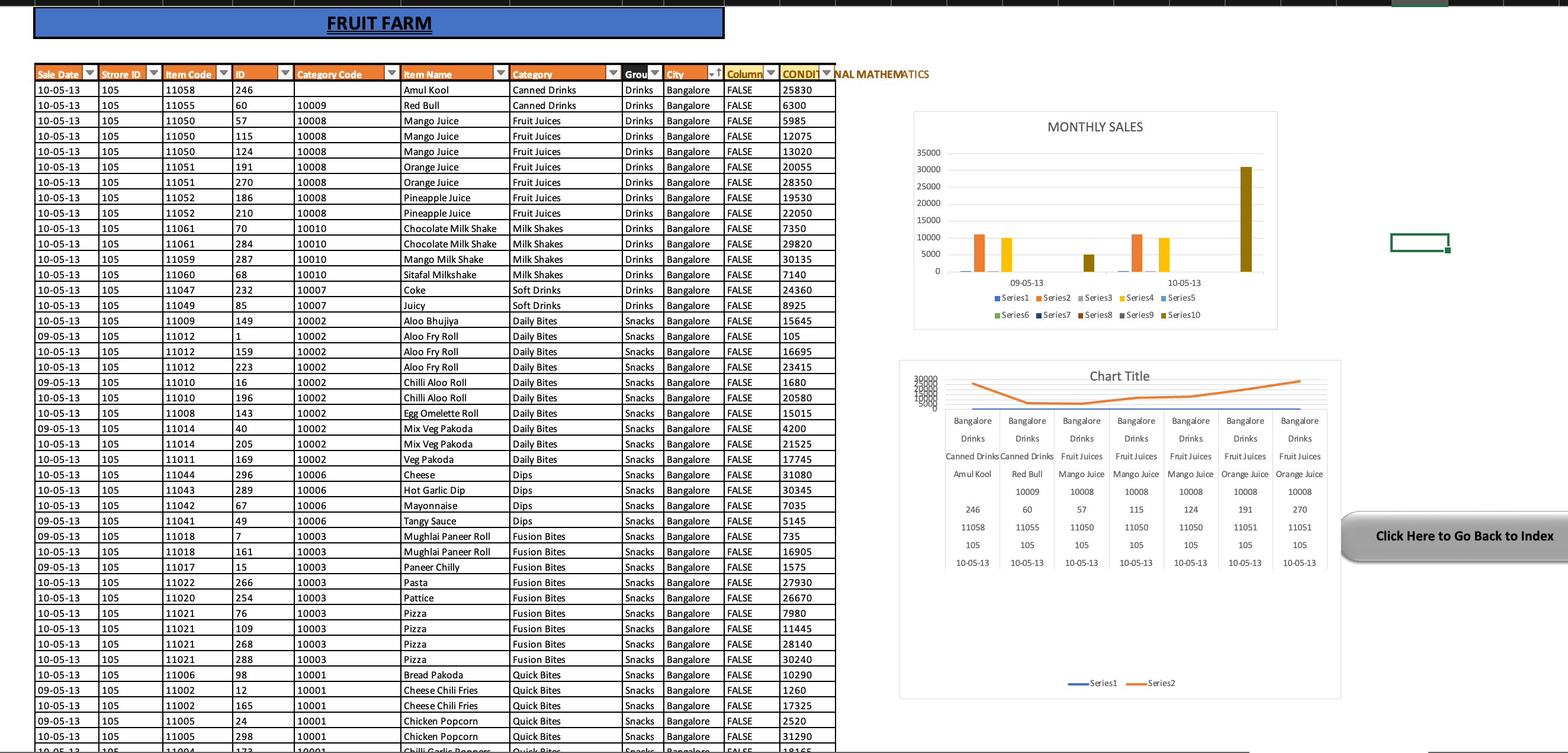Select the tall Series10 bar for 10-05-13

tap(1246, 219)
